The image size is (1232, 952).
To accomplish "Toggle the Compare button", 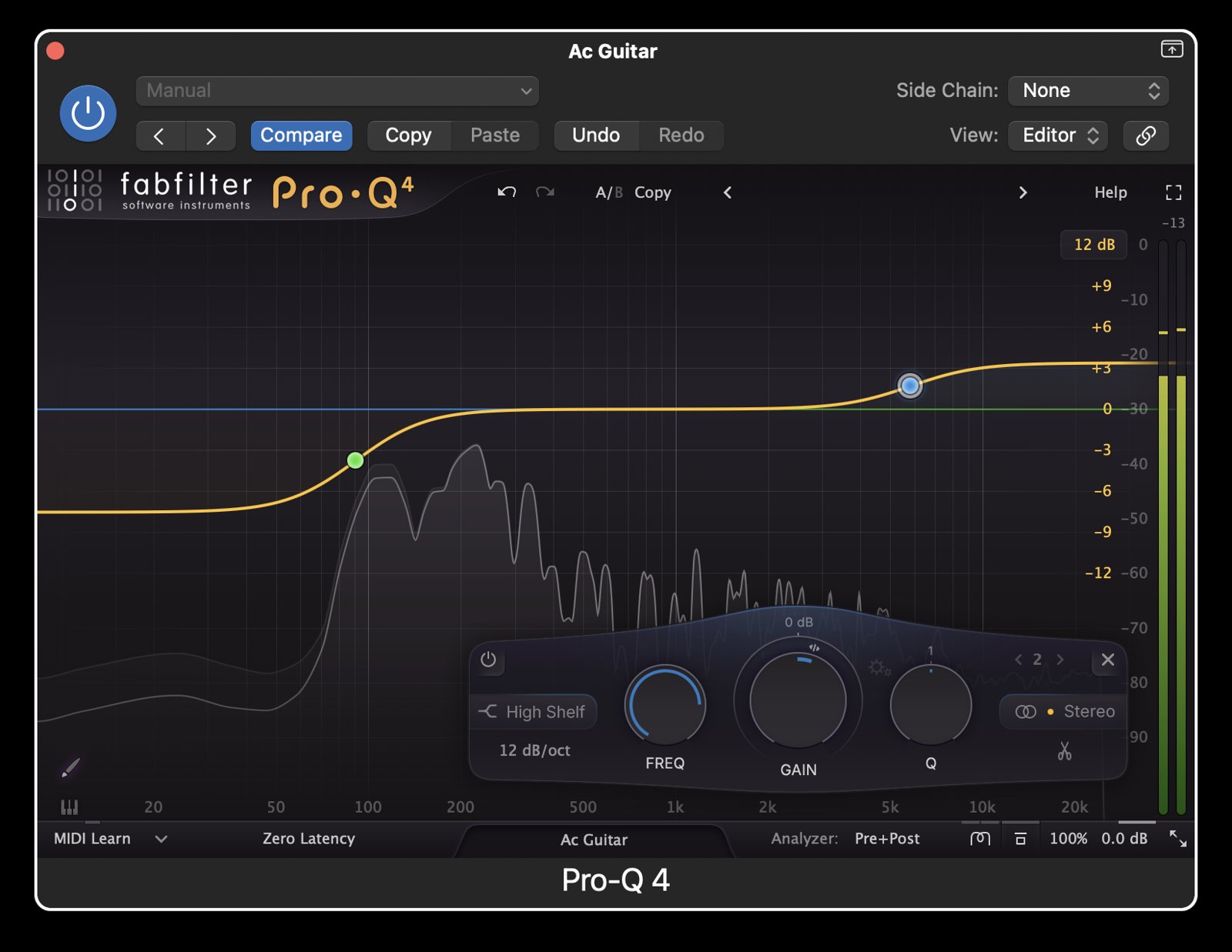I will (301, 135).
